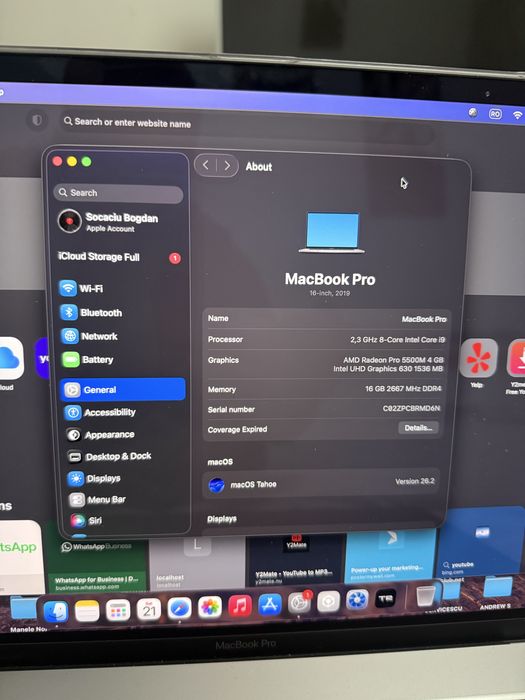Open Power-up your marketing thumbnail
The width and height of the screenshot is (525, 700).
point(390,555)
